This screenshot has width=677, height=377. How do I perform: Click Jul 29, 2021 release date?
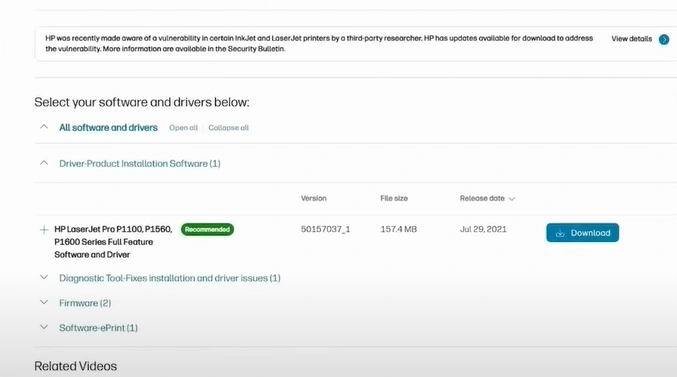[483, 229]
